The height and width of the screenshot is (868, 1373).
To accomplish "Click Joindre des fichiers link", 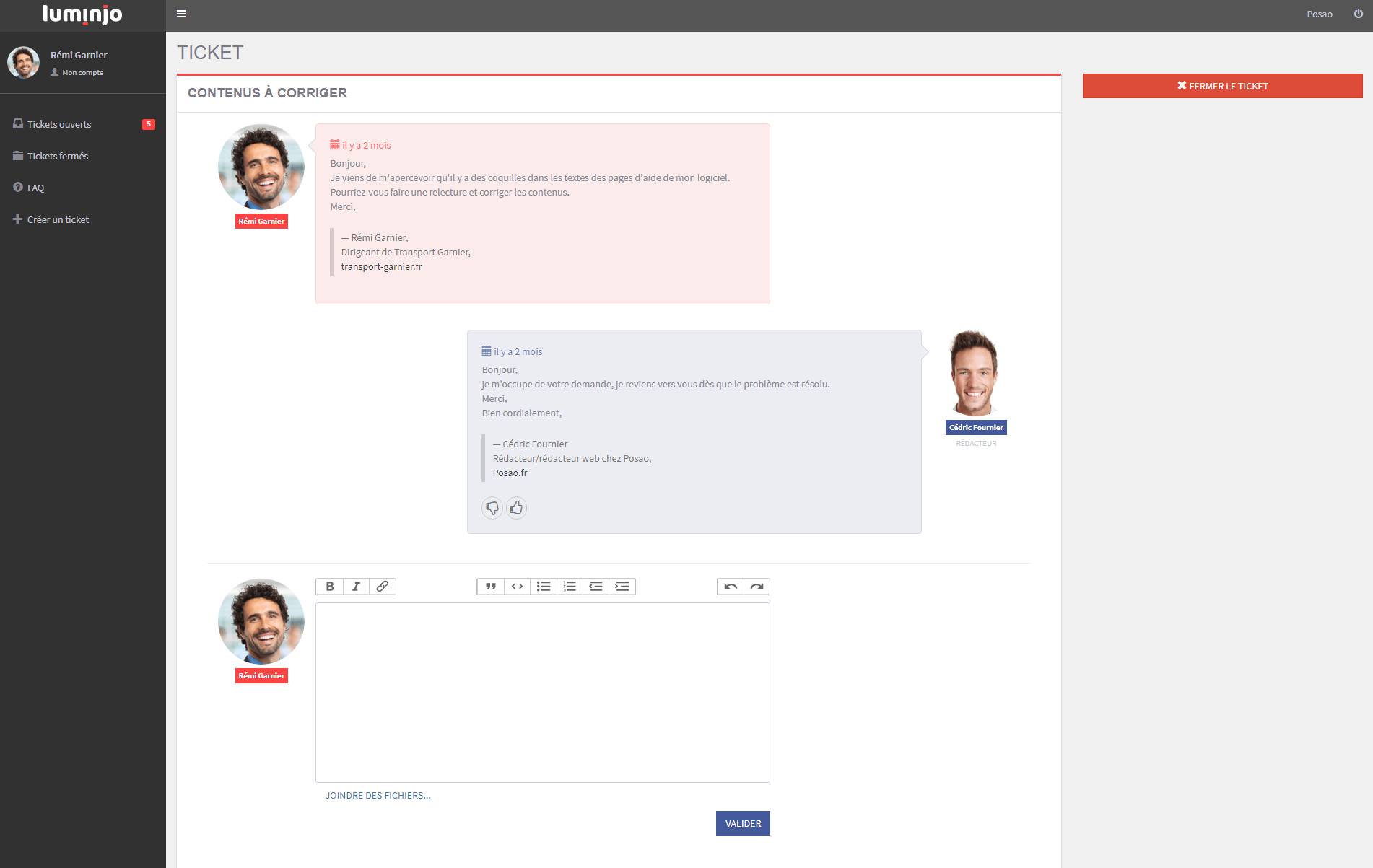I will 378,795.
